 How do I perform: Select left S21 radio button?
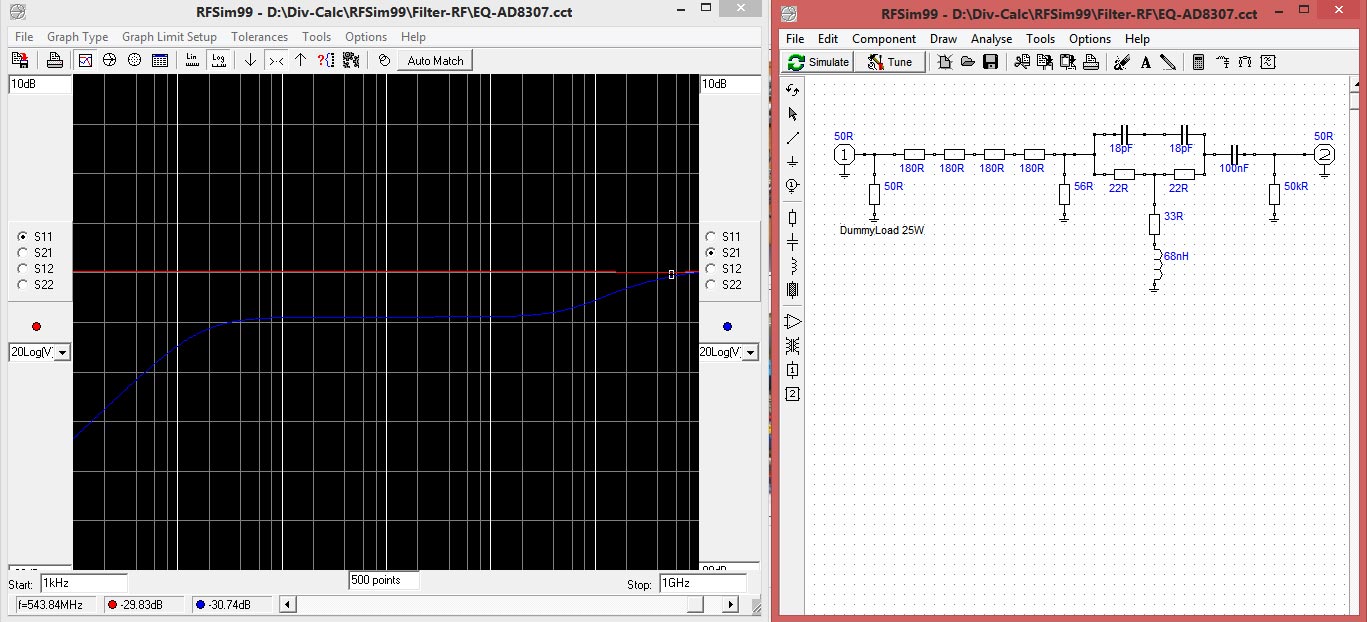(23, 253)
